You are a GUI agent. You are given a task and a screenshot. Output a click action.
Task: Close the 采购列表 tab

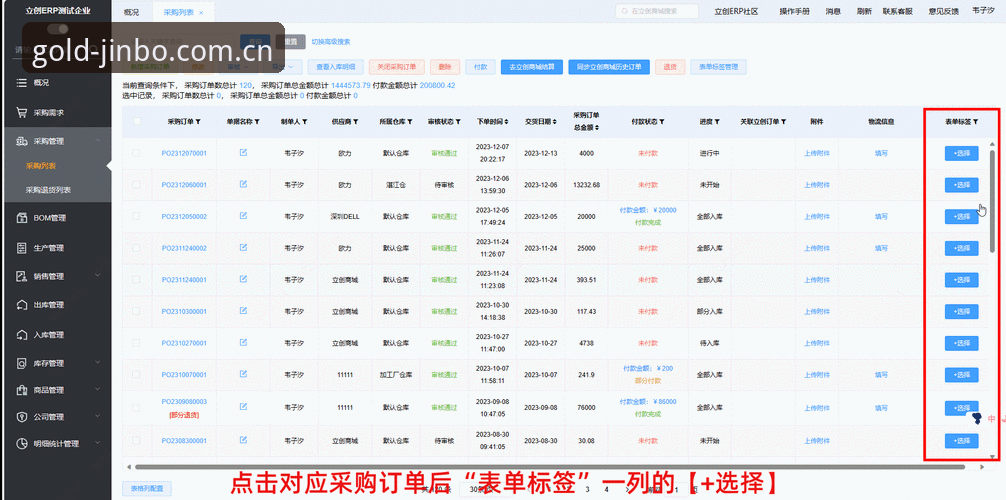(201, 12)
